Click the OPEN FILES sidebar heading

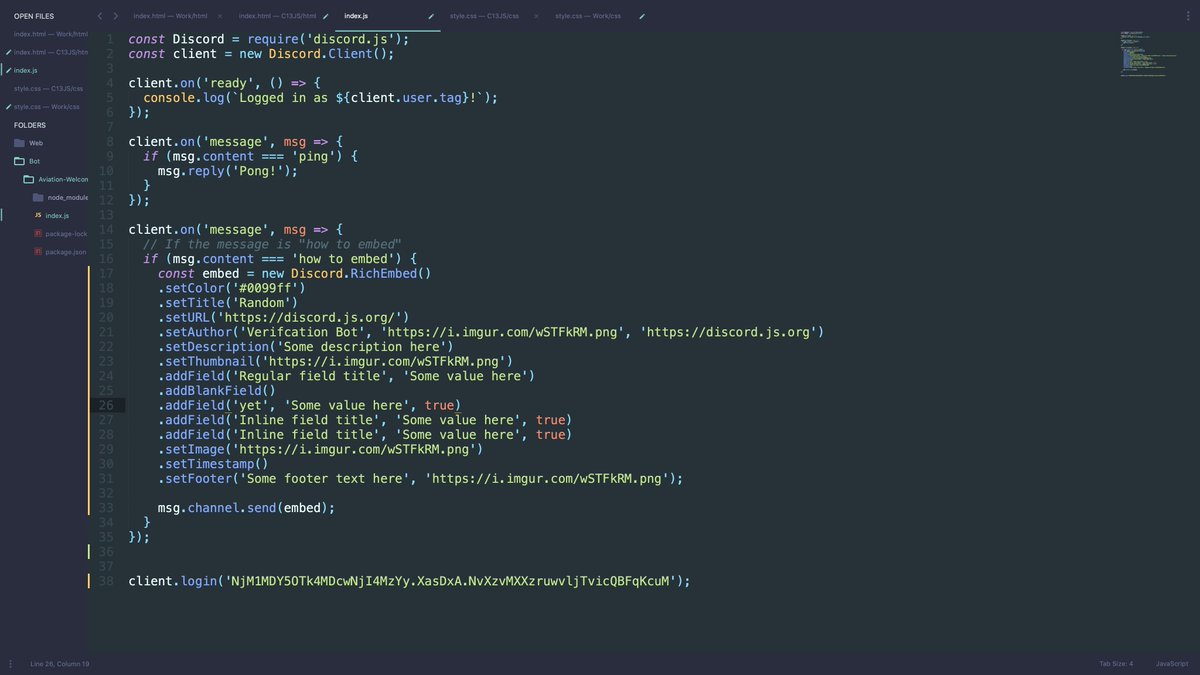[x=34, y=16]
